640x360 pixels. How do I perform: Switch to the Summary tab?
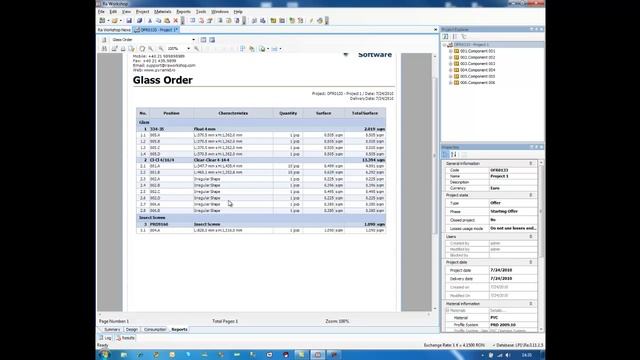point(111,329)
